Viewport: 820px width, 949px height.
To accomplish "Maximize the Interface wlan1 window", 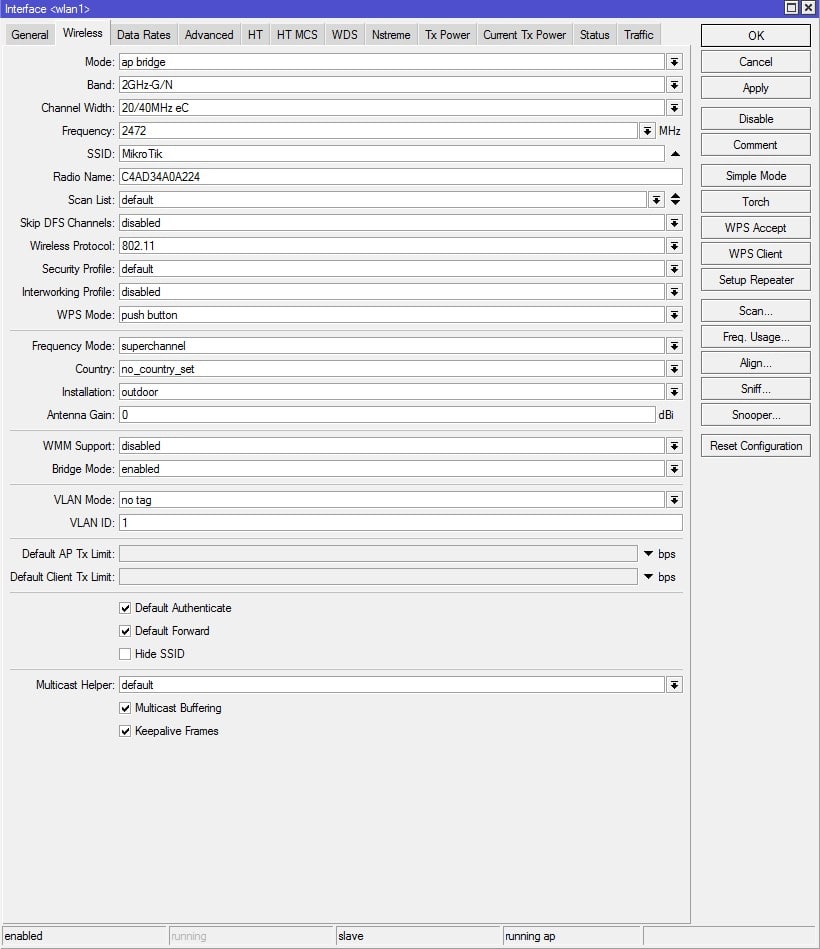I will coord(791,8).
